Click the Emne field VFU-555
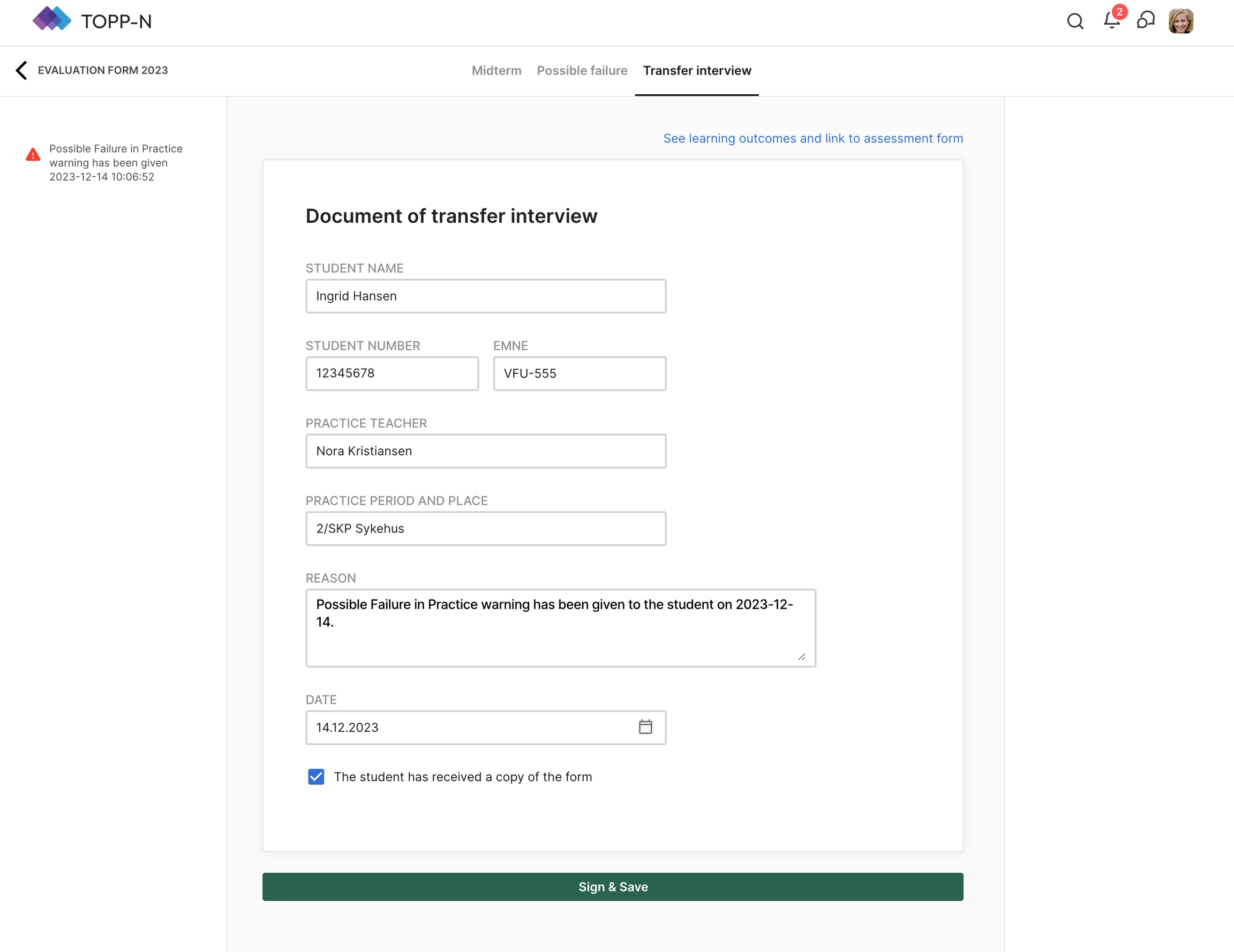 pos(579,373)
